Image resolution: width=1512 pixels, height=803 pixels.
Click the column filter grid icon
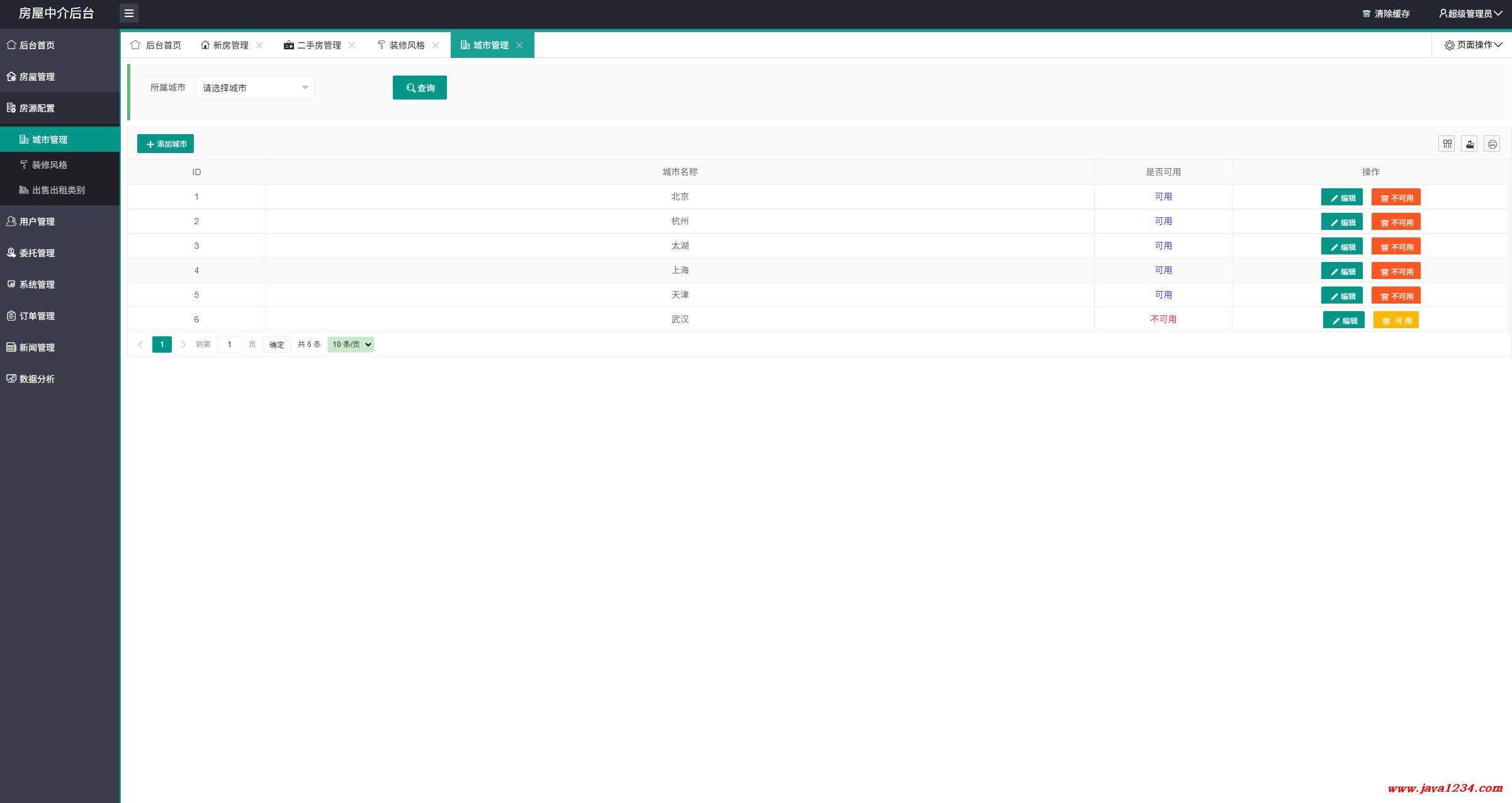click(x=1447, y=144)
